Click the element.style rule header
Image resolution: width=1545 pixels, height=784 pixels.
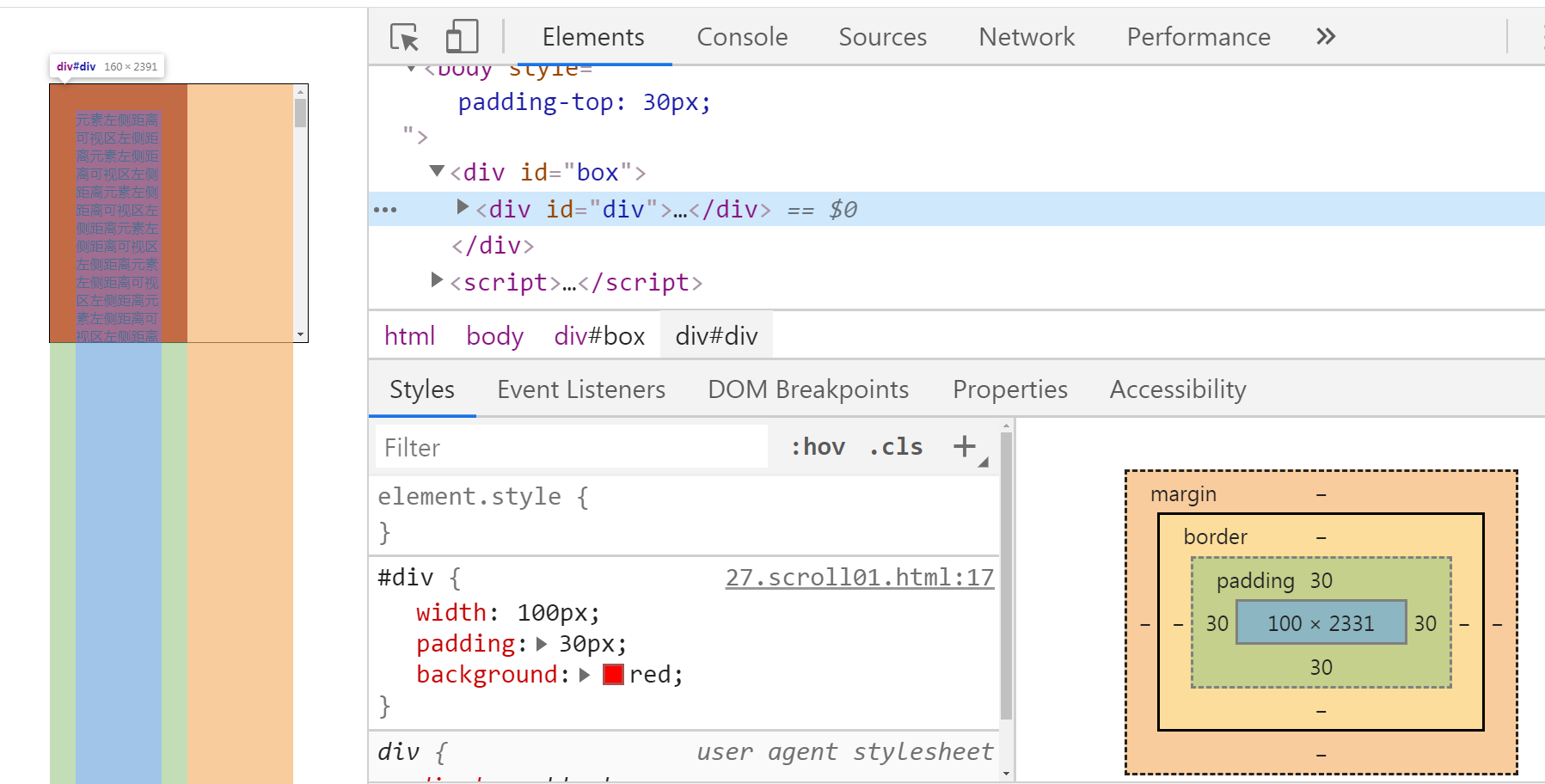pyautogui.click(x=483, y=497)
